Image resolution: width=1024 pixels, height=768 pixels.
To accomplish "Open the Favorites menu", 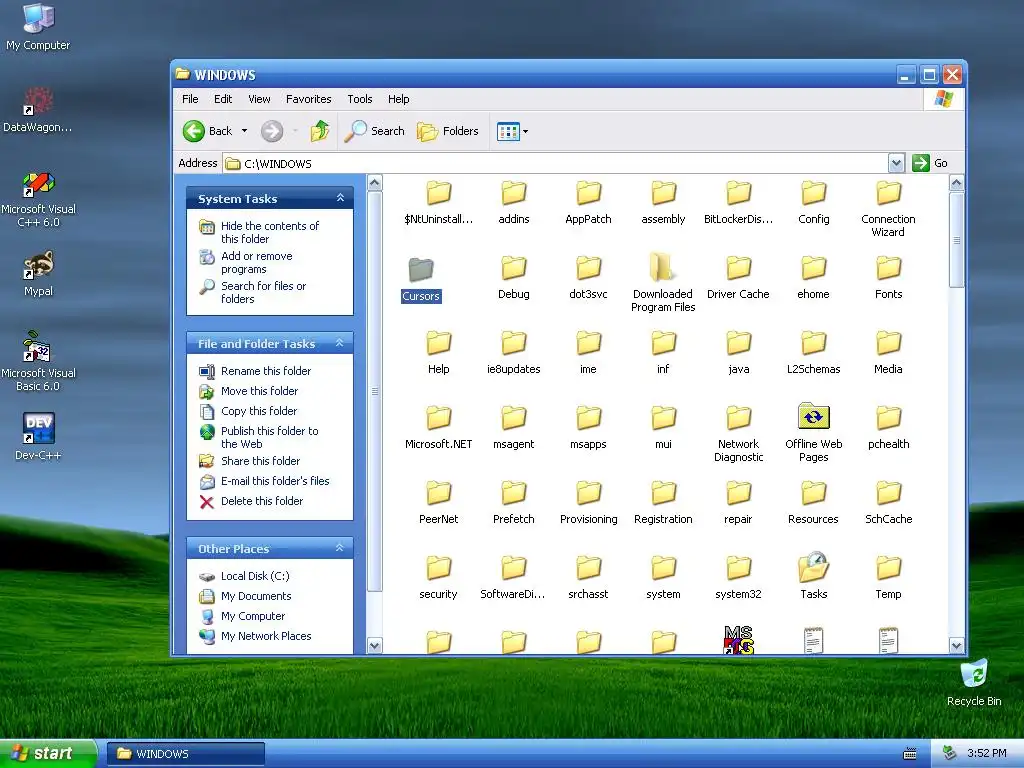I will pos(308,99).
